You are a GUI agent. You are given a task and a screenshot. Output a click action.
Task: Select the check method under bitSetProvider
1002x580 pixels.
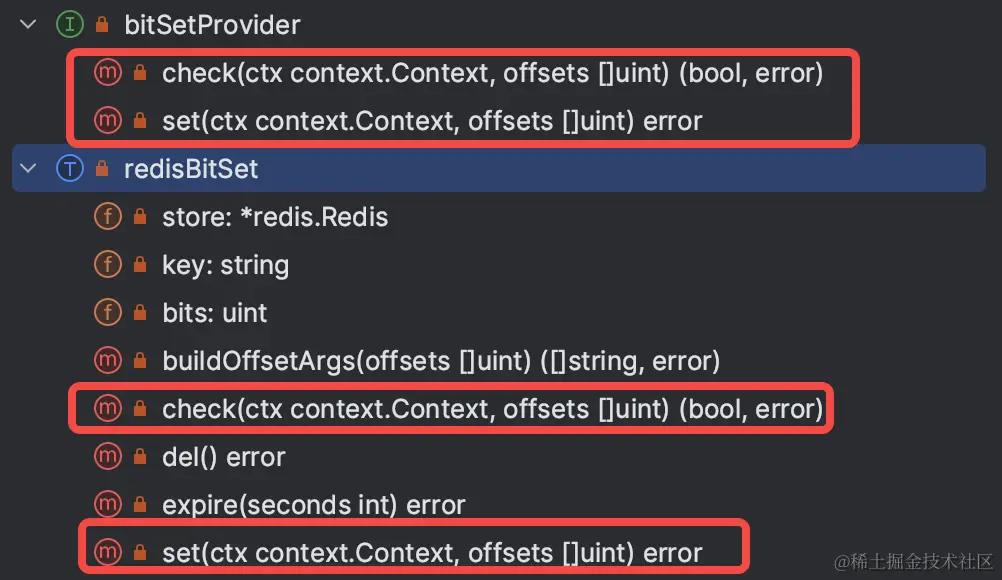click(x=492, y=73)
